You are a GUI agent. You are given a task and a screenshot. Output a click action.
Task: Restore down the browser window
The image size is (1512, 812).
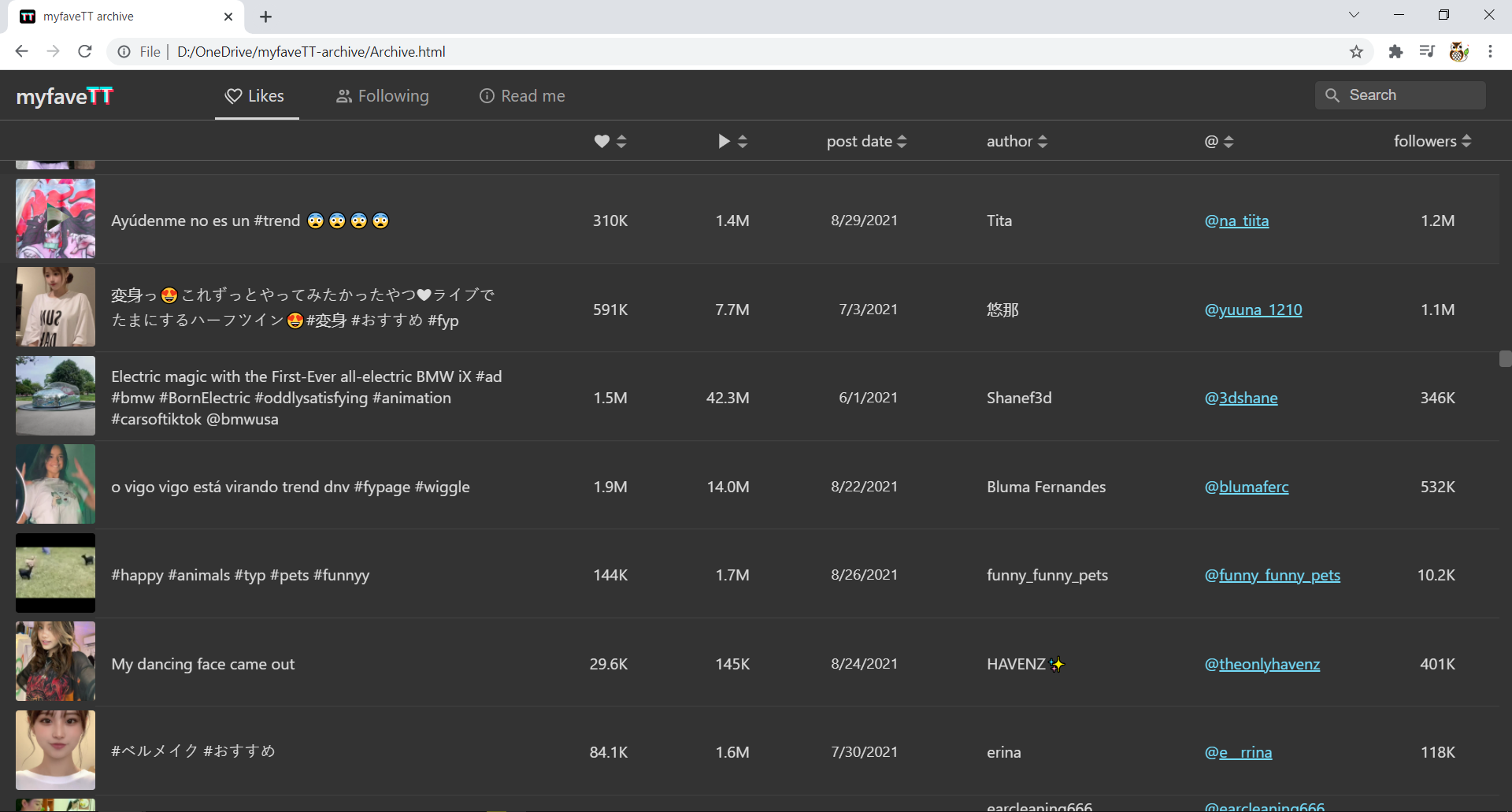click(1443, 15)
